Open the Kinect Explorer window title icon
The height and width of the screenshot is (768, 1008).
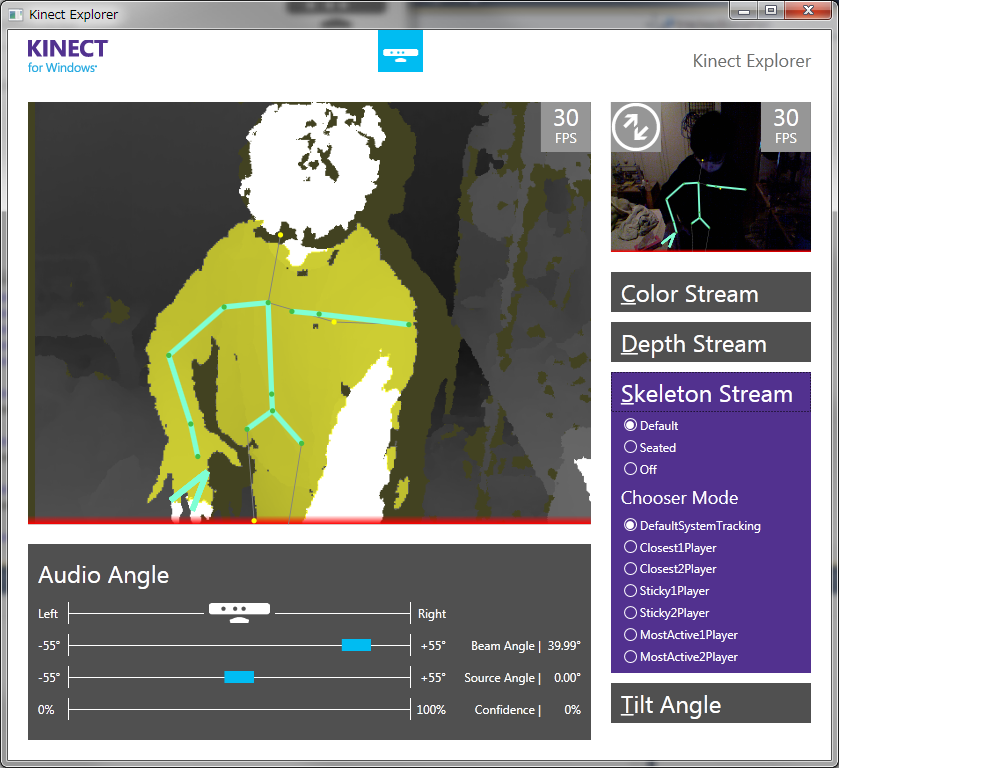[x=15, y=14]
